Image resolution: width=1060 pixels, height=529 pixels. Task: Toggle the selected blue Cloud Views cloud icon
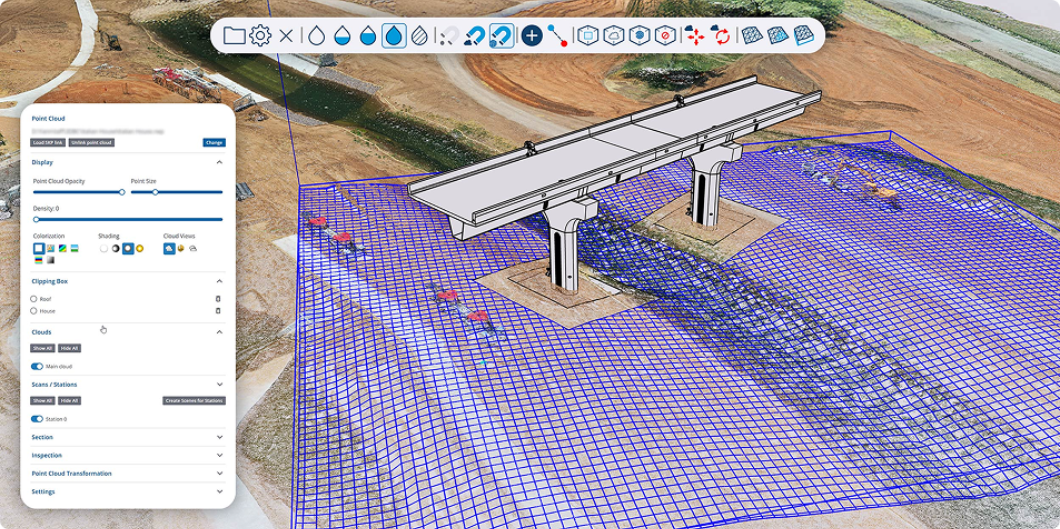coord(169,248)
